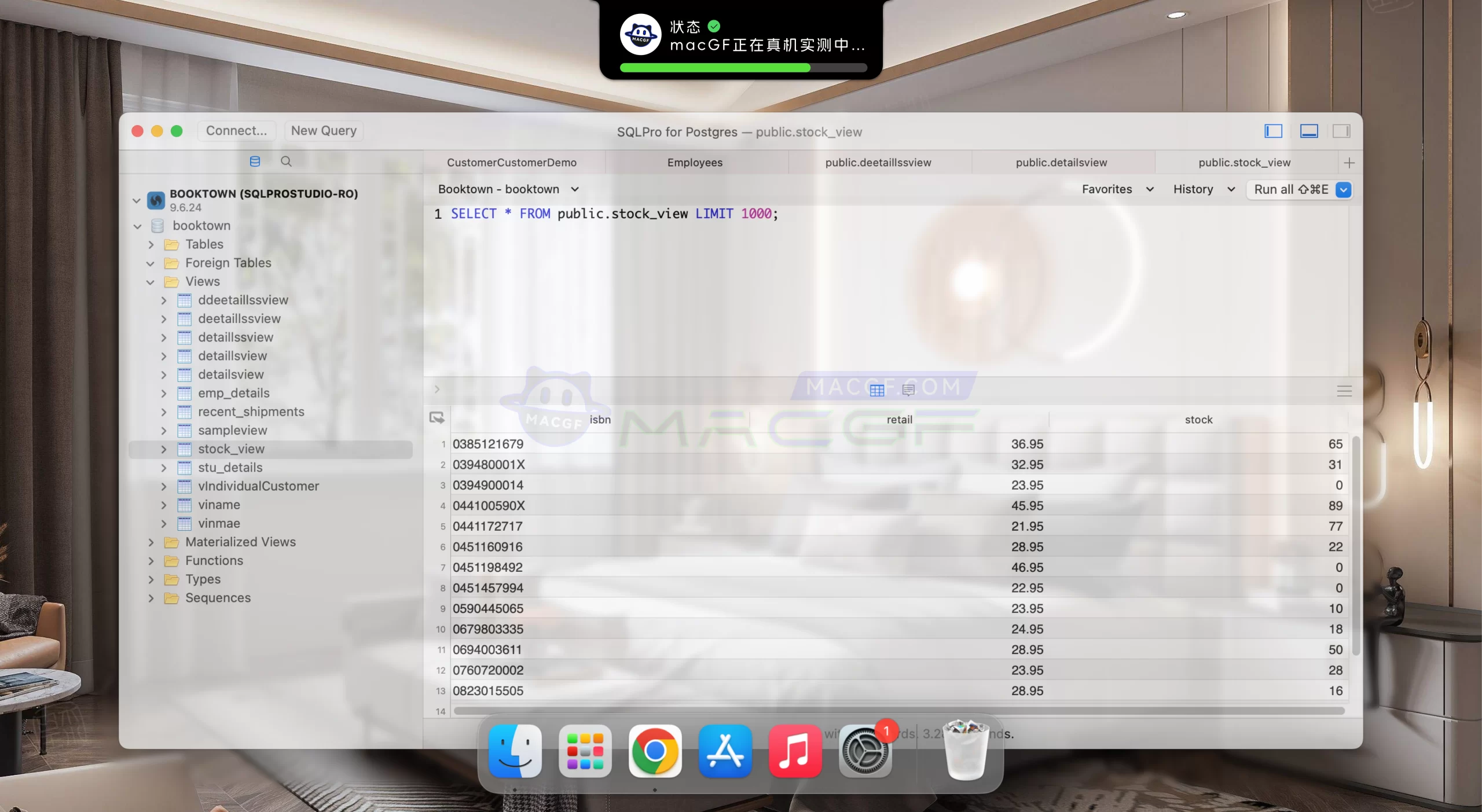Toggle the right inspector panel
The image size is (1482, 812).
(1341, 131)
